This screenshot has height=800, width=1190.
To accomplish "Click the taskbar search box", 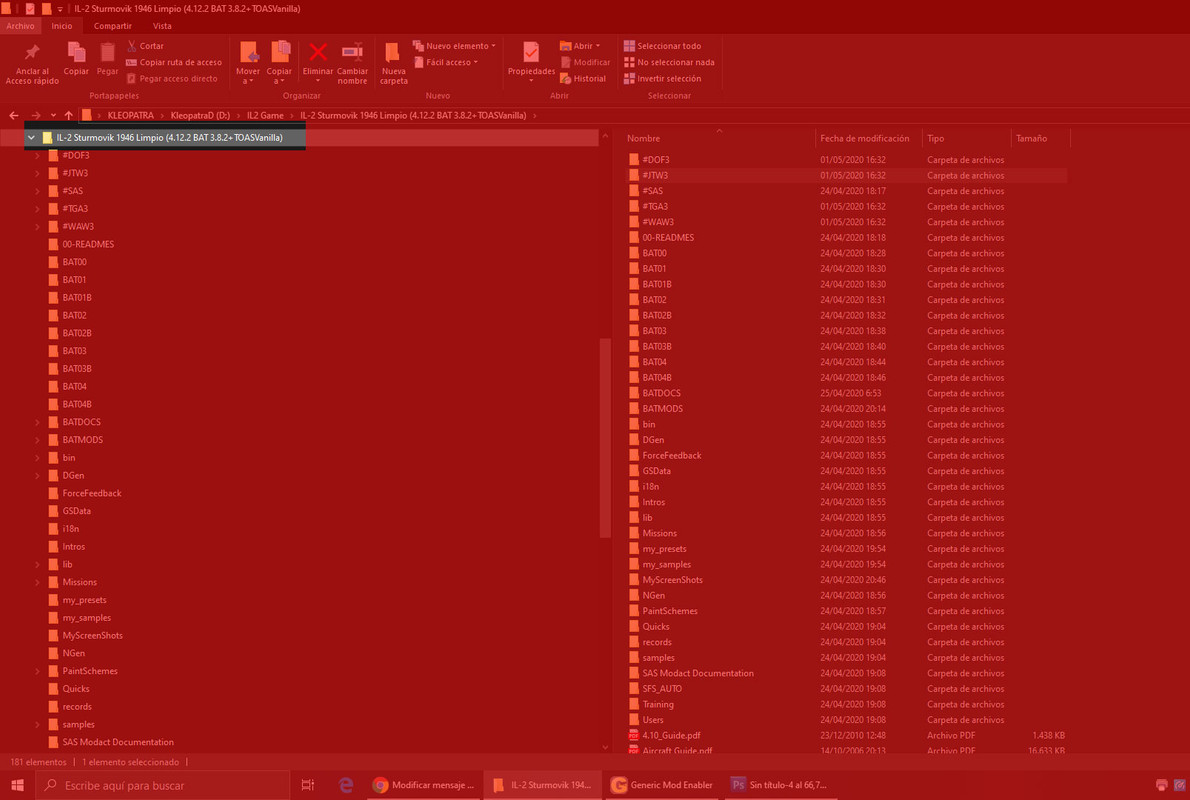I will (x=162, y=785).
